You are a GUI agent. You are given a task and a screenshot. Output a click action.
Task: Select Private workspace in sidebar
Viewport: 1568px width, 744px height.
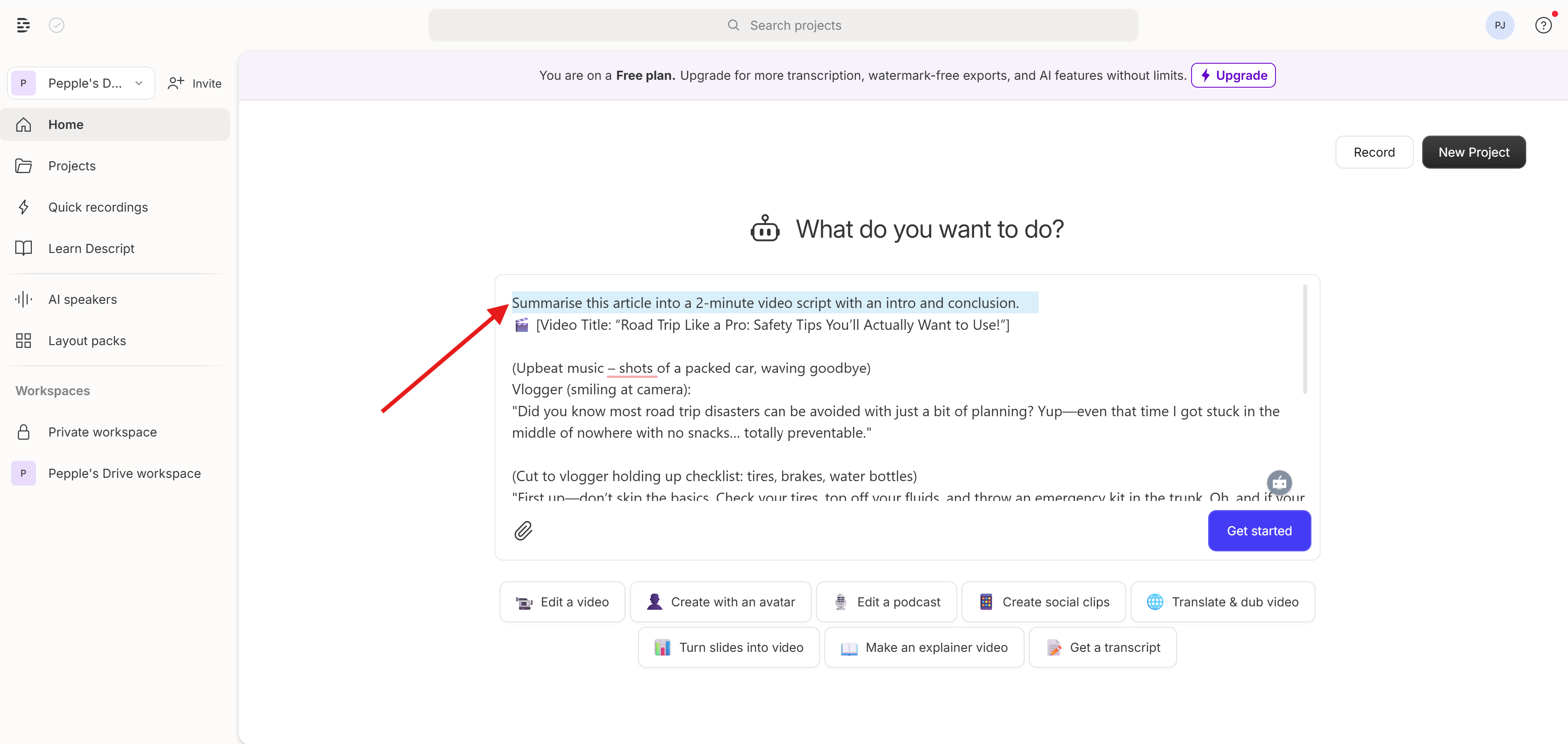click(x=102, y=432)
